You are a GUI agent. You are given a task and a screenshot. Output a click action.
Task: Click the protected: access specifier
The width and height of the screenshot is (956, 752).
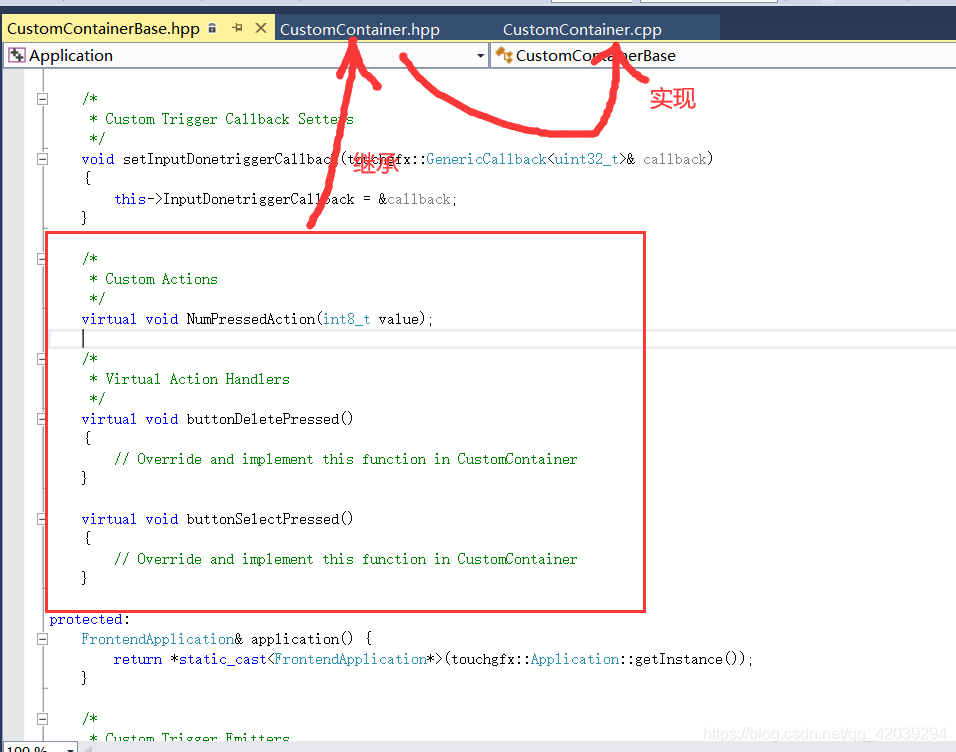pyautogui.click(x=90, y=620)
